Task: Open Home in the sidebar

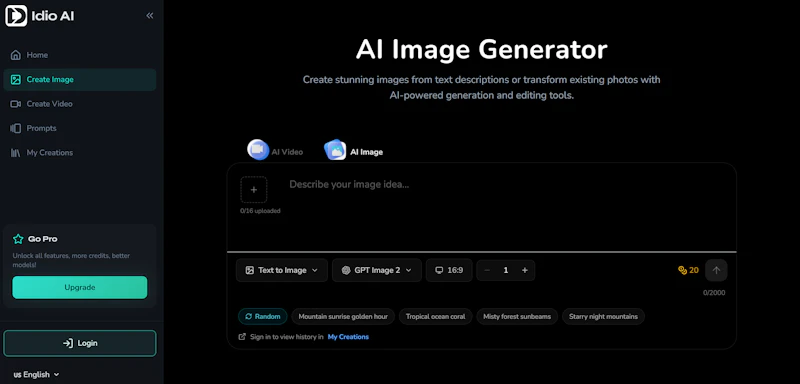Action: click(x=80, y=55)
